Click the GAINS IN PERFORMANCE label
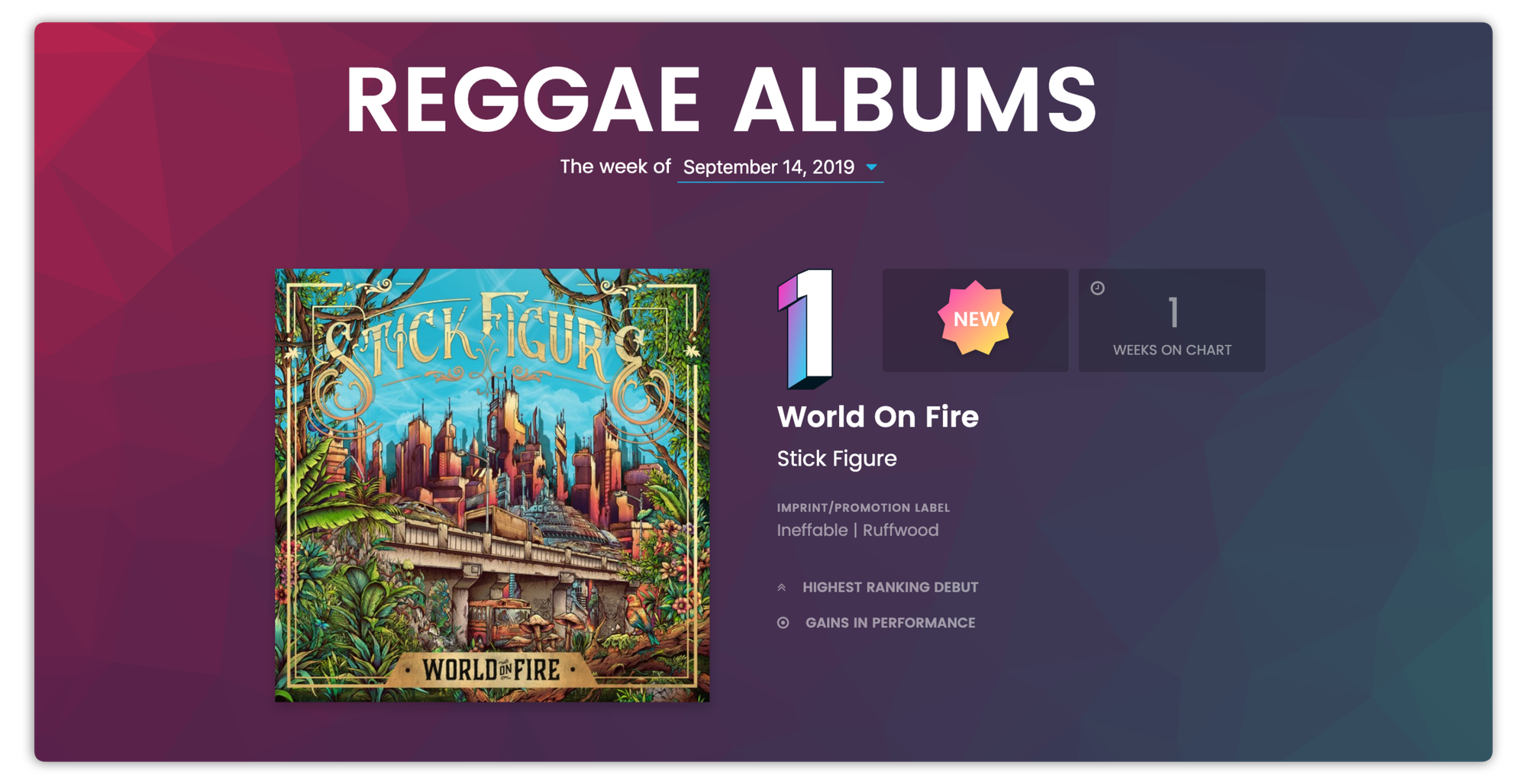Image resolution: width=1527 pixels, height=784 pixels. (890, 623)
